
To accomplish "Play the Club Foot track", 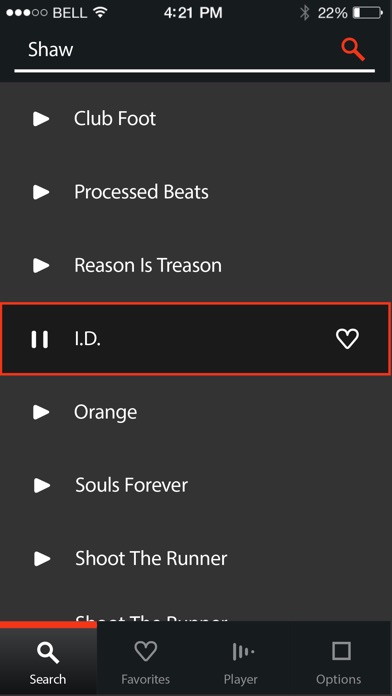I will (41, 119).
